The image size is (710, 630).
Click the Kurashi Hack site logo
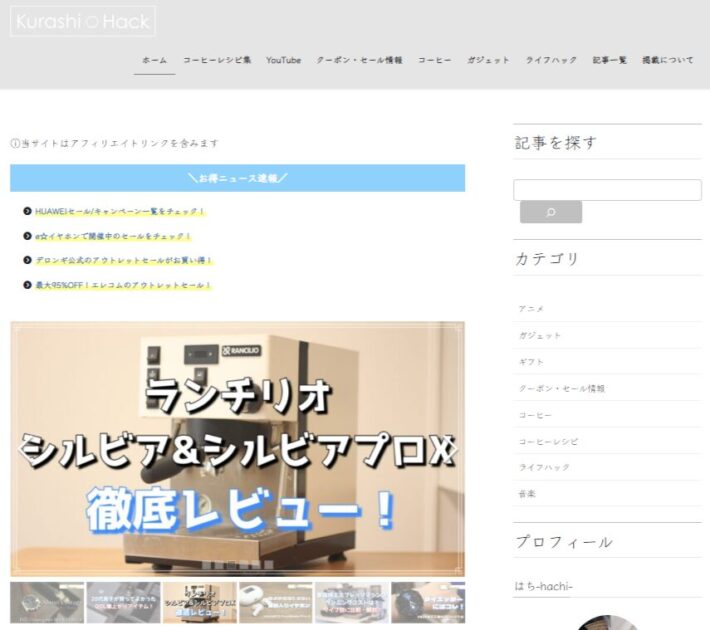click(83, 21)
